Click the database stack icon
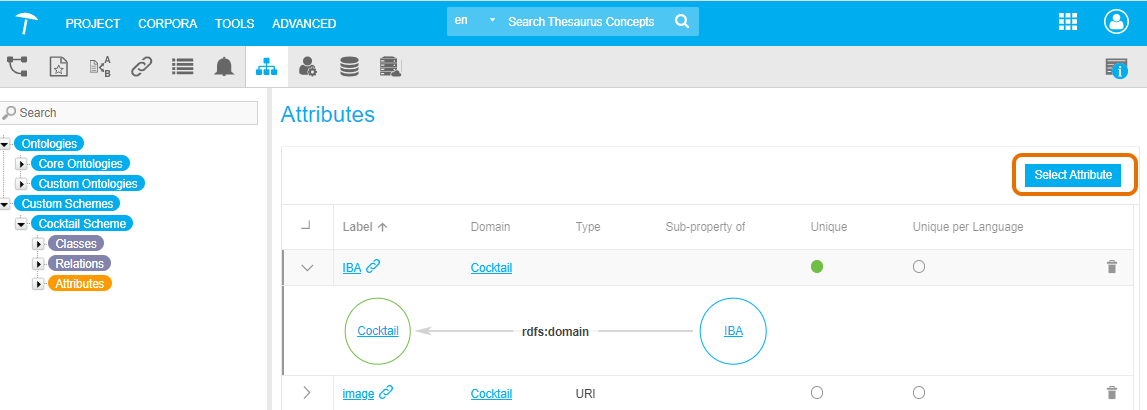This screenshot has width=1147, height=410. click(349, 66)
